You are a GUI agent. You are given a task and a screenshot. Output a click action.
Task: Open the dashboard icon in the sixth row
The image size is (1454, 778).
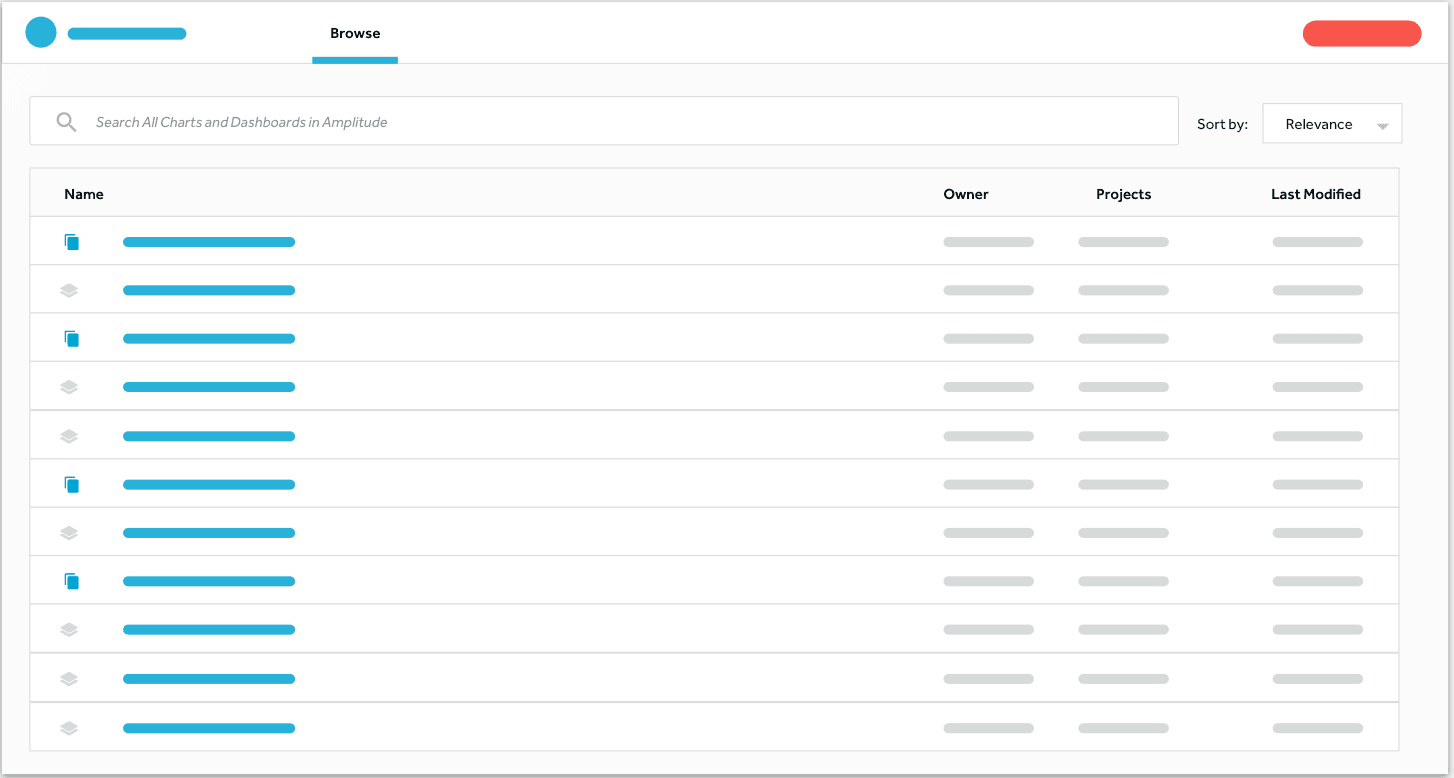click(70, 484)
